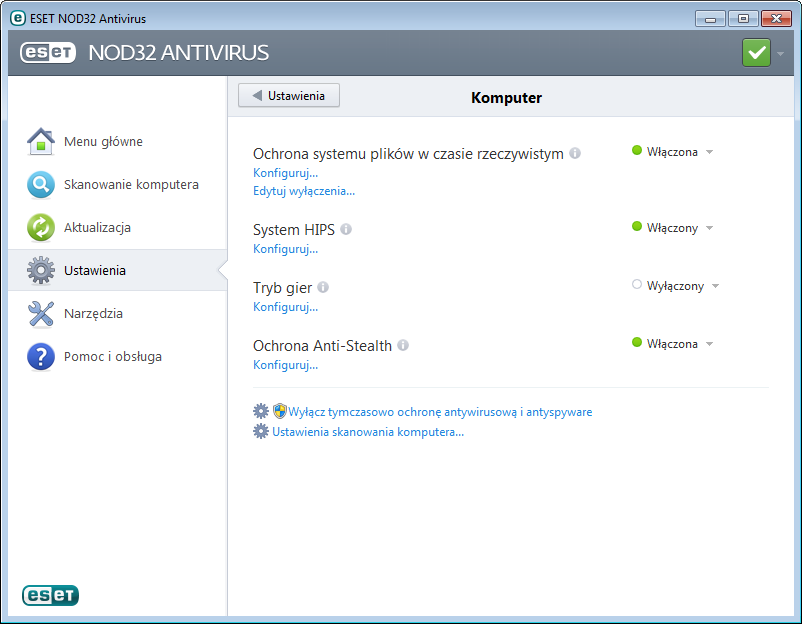This screenshot has height=624, width=802.
Task: Close the ESET NOD32 Antivirus window
Action: [x=776, y=19]
